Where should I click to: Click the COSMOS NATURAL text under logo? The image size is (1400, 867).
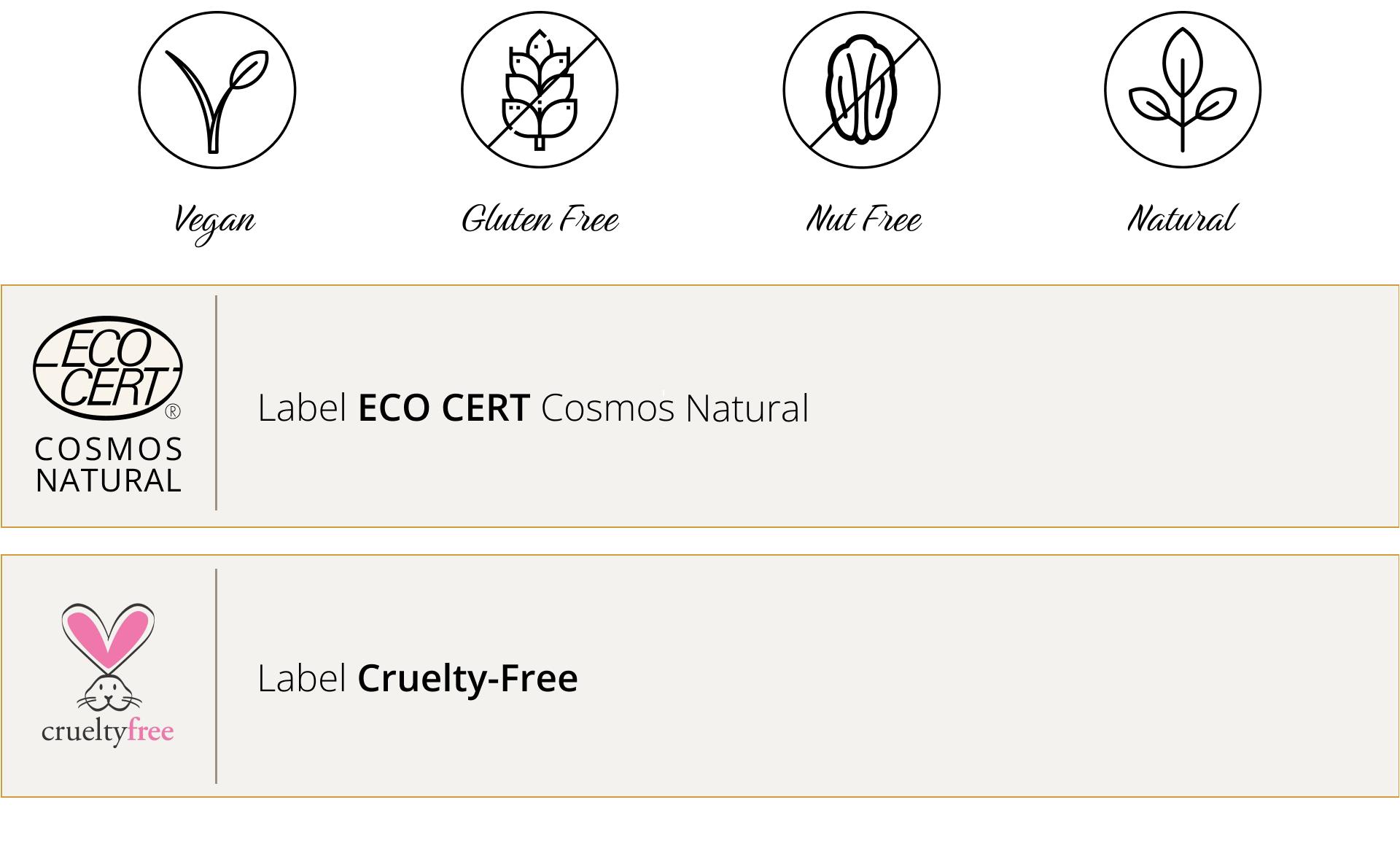(x=109, y=465)
